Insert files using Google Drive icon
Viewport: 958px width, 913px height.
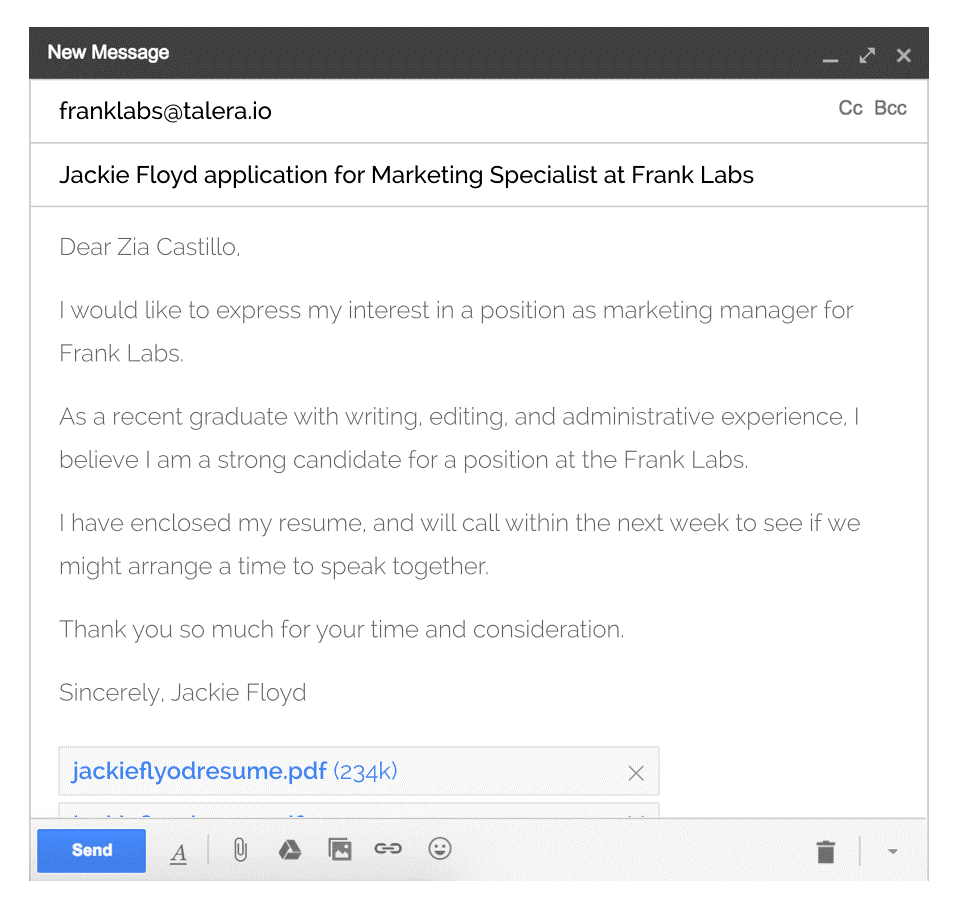point(290,850)
